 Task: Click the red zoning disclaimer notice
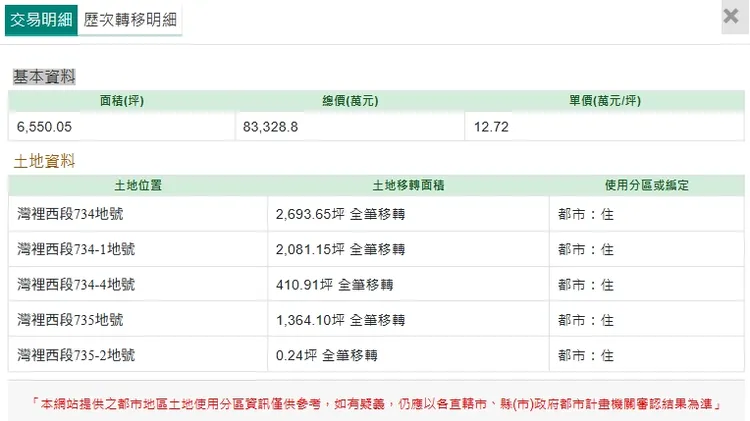(376, 404)
